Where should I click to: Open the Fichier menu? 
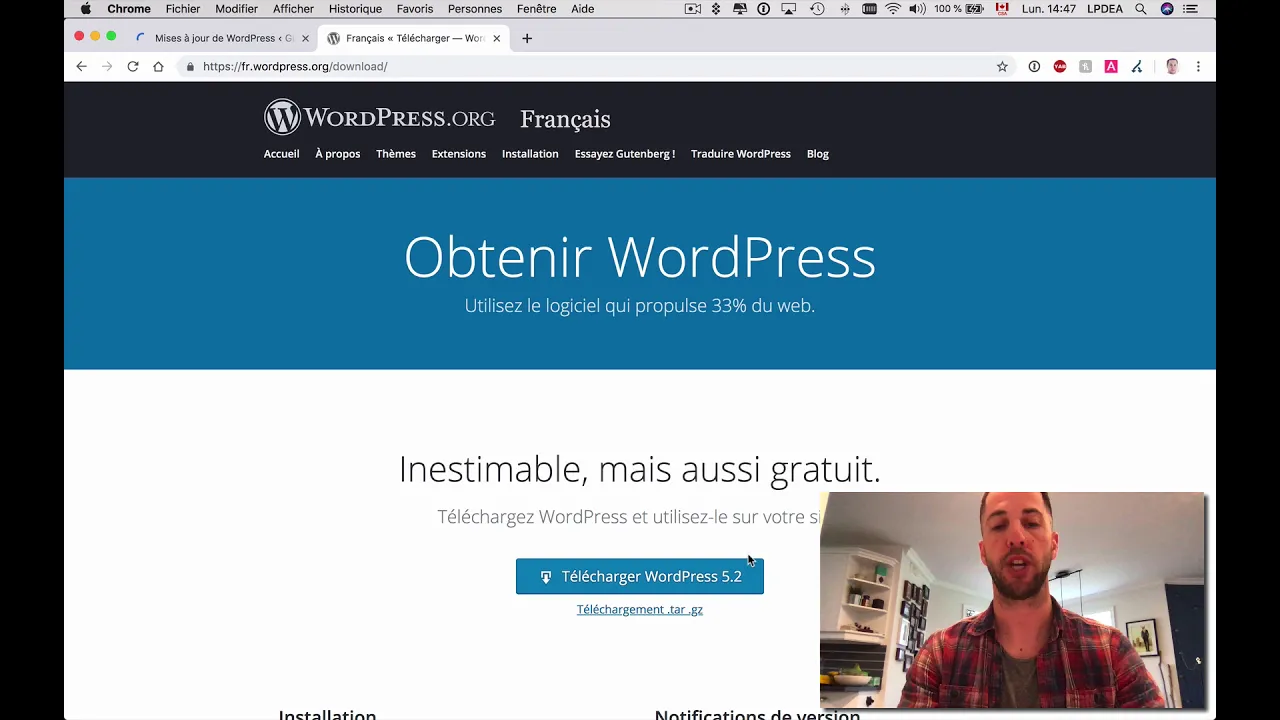183,9
